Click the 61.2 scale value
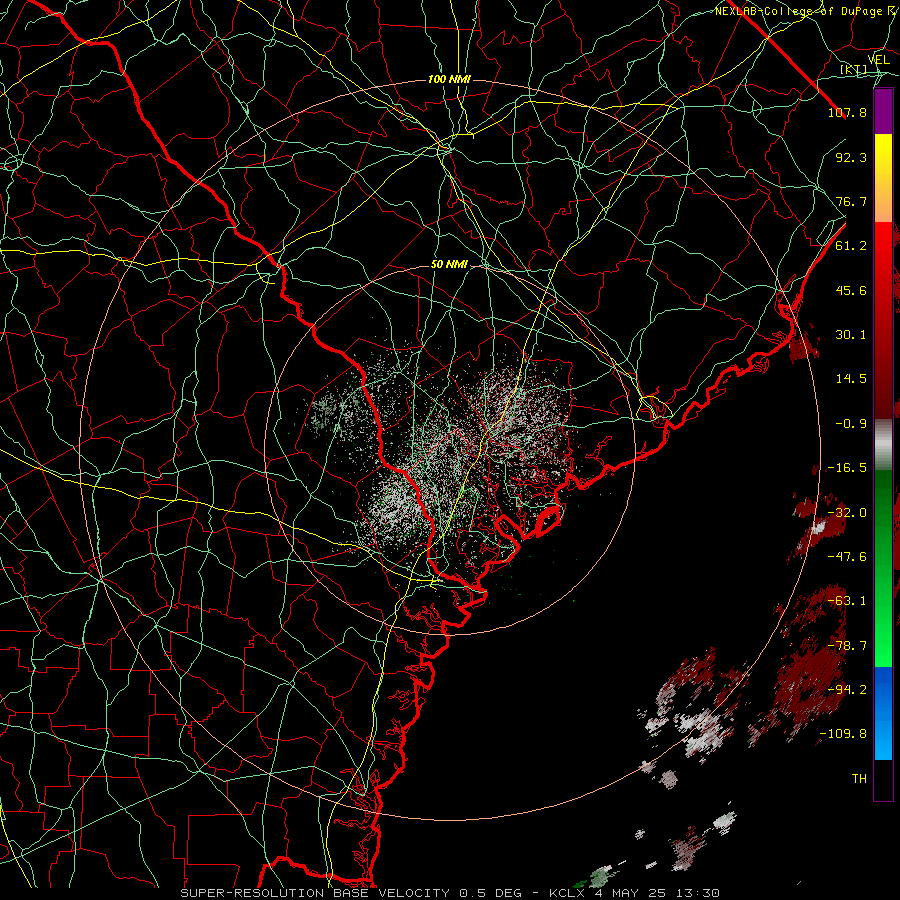900x900 pixels. pos(851,246)
